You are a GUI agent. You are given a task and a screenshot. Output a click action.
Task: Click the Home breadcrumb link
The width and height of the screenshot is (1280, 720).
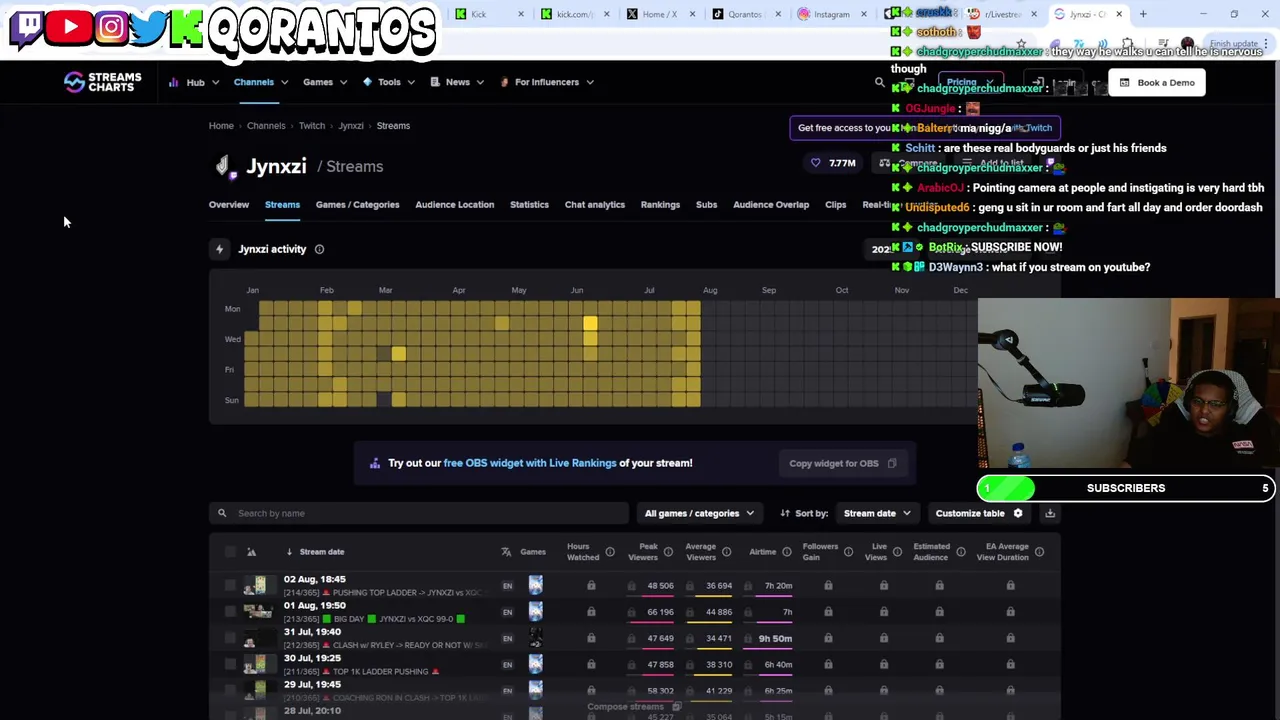pos(221,126)
